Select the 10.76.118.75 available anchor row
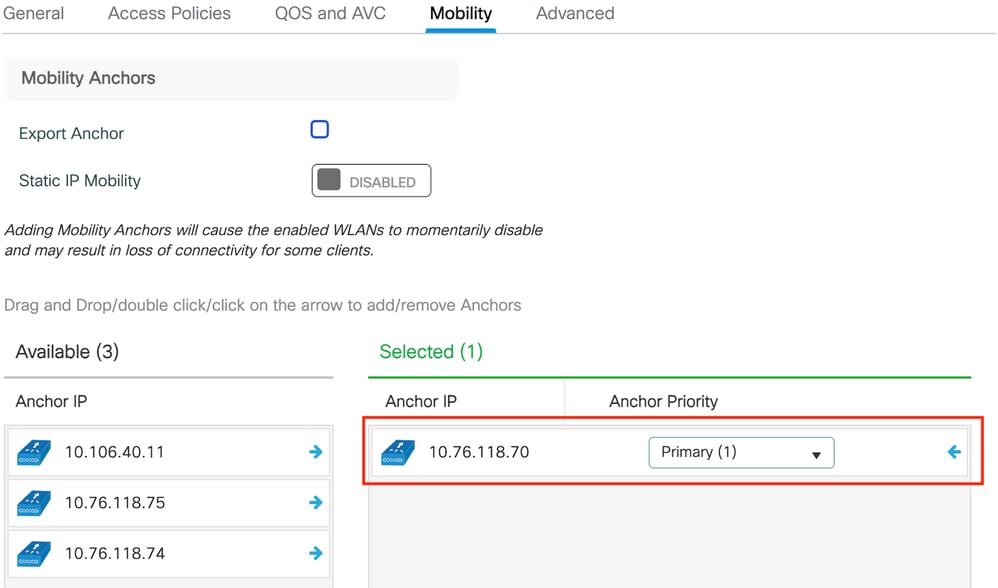998x588 pixels. tap(169, 503)
